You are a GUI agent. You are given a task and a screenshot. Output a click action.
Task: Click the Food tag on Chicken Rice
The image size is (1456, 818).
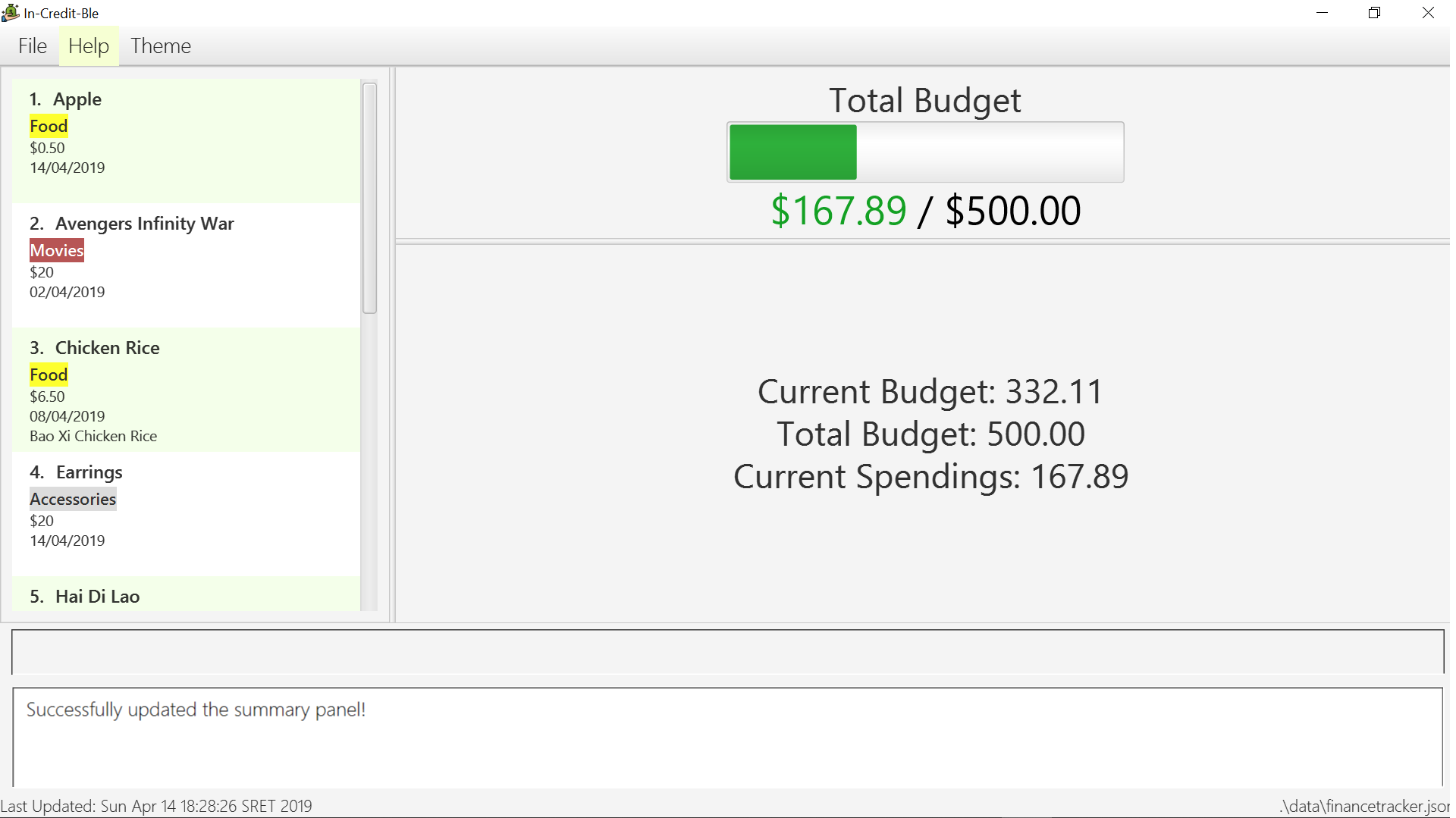pyautogui.click(x=49, y=375)
